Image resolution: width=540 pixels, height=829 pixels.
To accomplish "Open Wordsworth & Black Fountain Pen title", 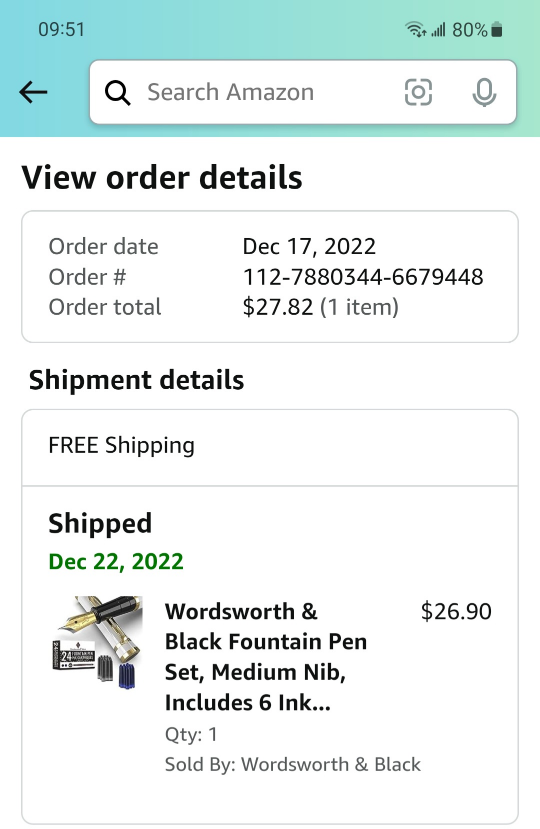I will point(266,657).
